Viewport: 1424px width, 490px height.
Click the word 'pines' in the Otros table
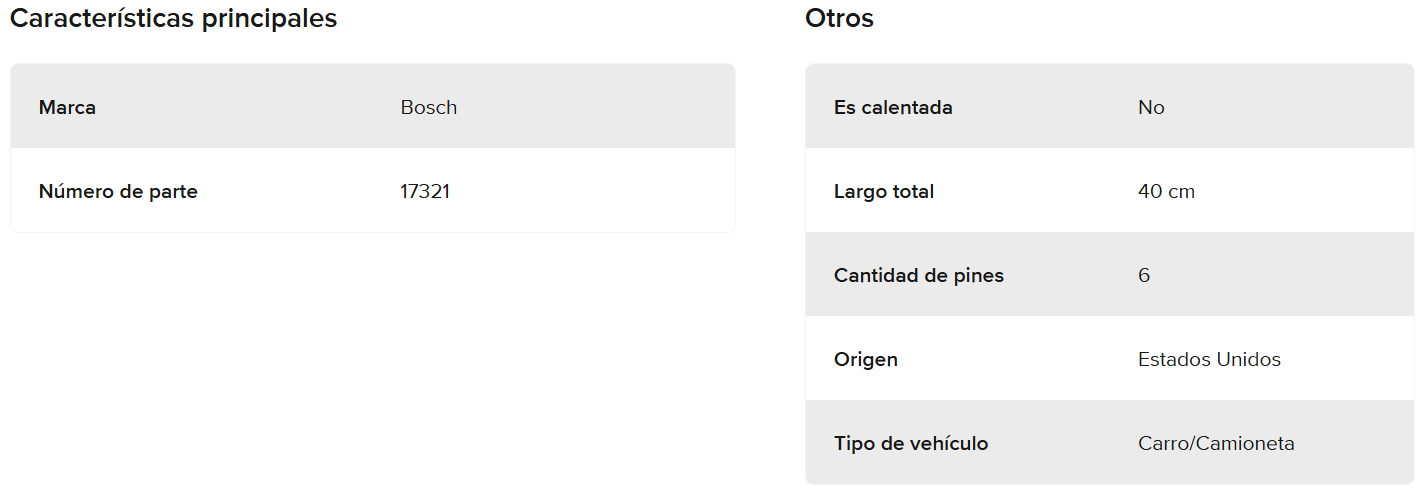click(x=977, y=275)
